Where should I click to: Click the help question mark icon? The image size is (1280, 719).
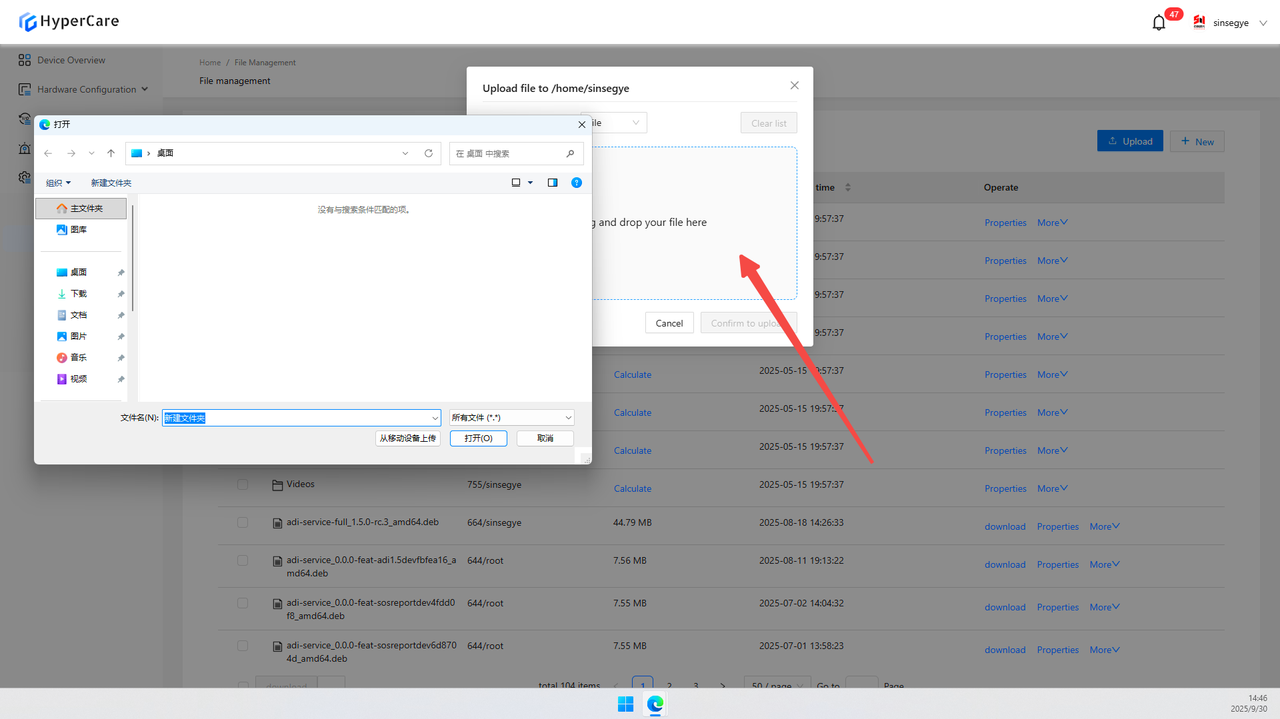coord(576,183)
